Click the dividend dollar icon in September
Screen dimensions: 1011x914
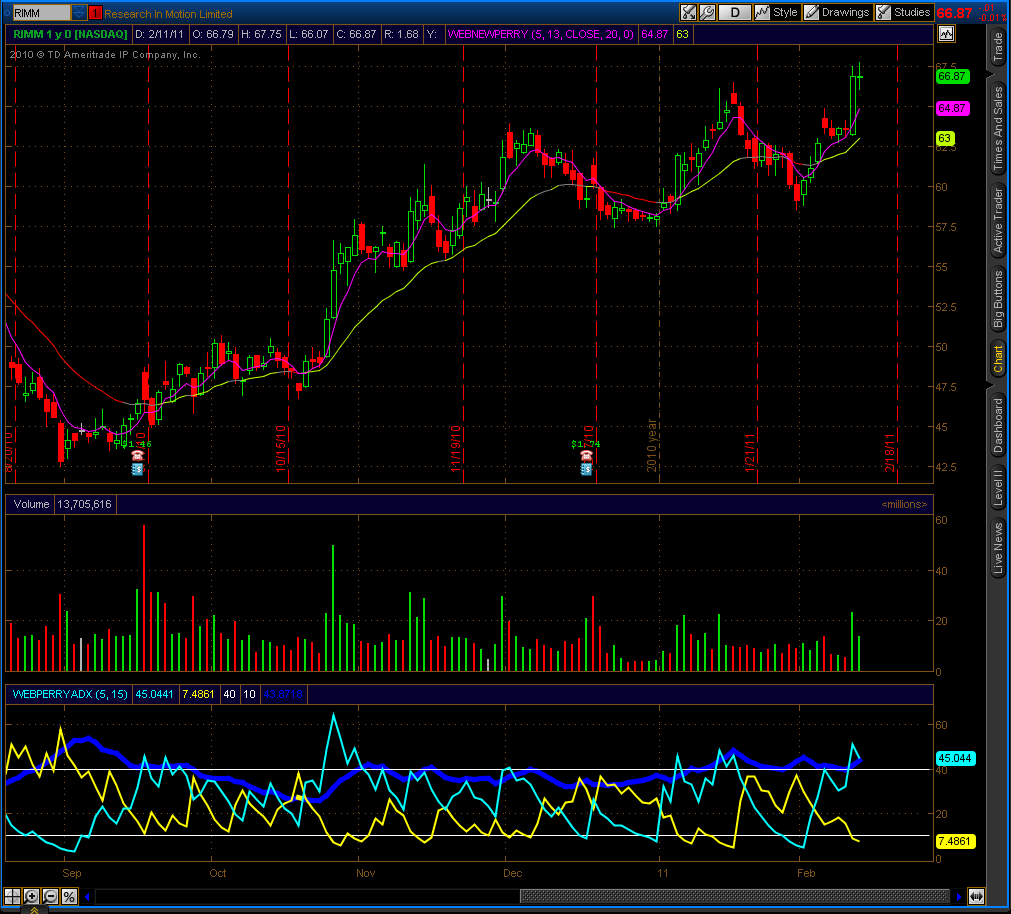[137, 469]
